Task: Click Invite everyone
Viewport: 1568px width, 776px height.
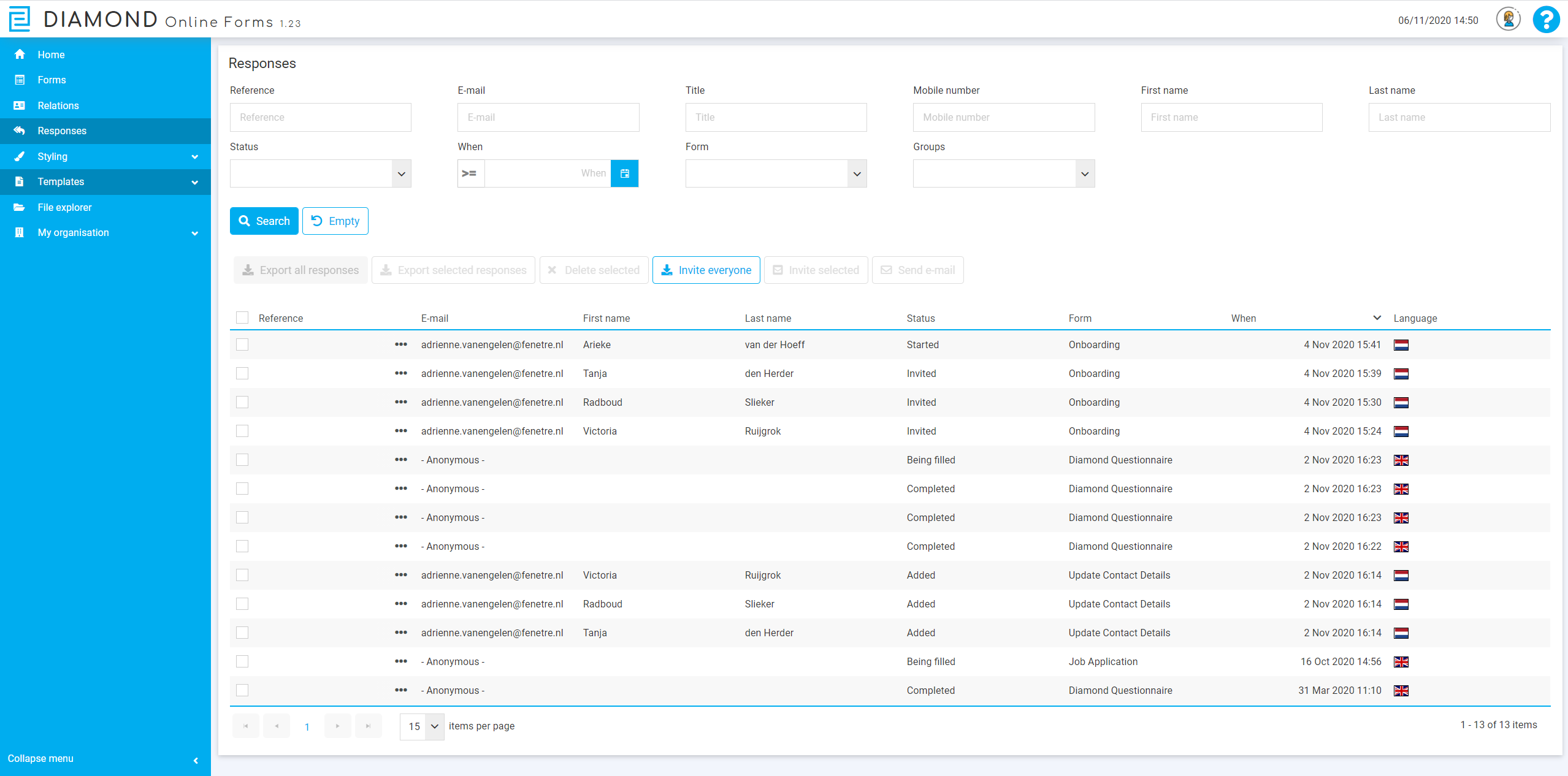Action: point(706,270)
